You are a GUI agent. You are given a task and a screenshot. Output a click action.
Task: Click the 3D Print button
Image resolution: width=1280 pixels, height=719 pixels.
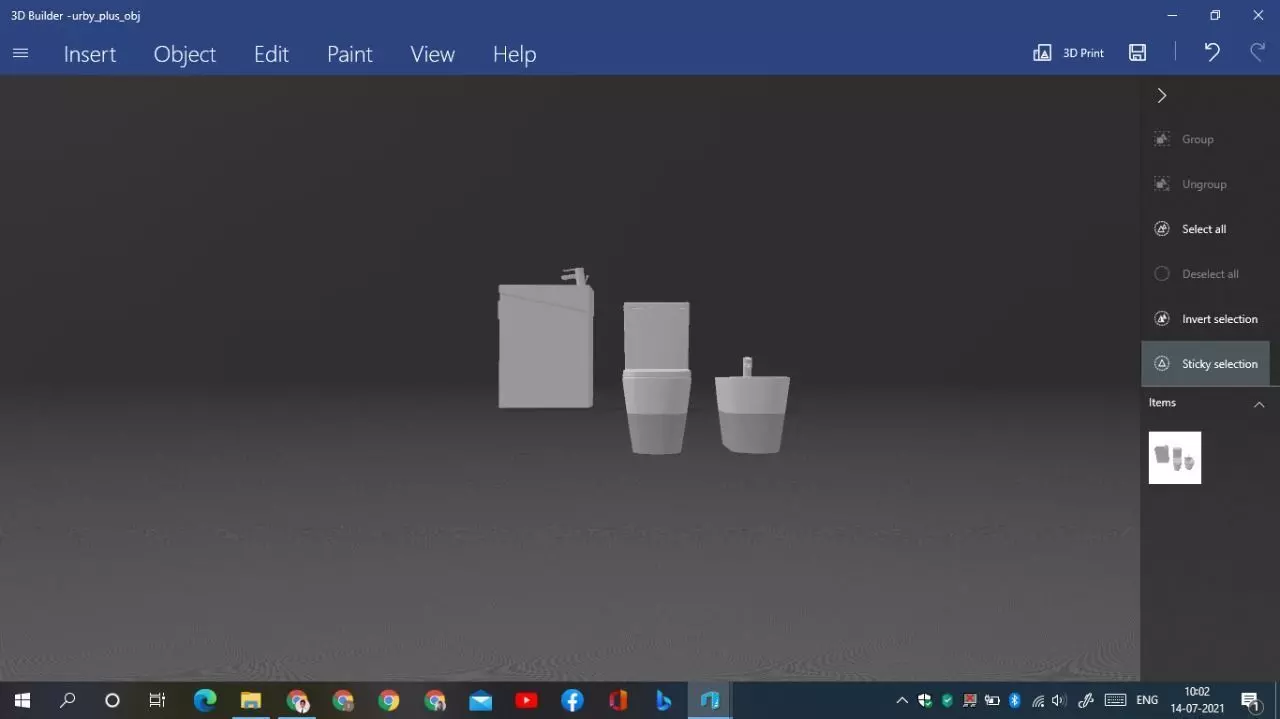1069,53
